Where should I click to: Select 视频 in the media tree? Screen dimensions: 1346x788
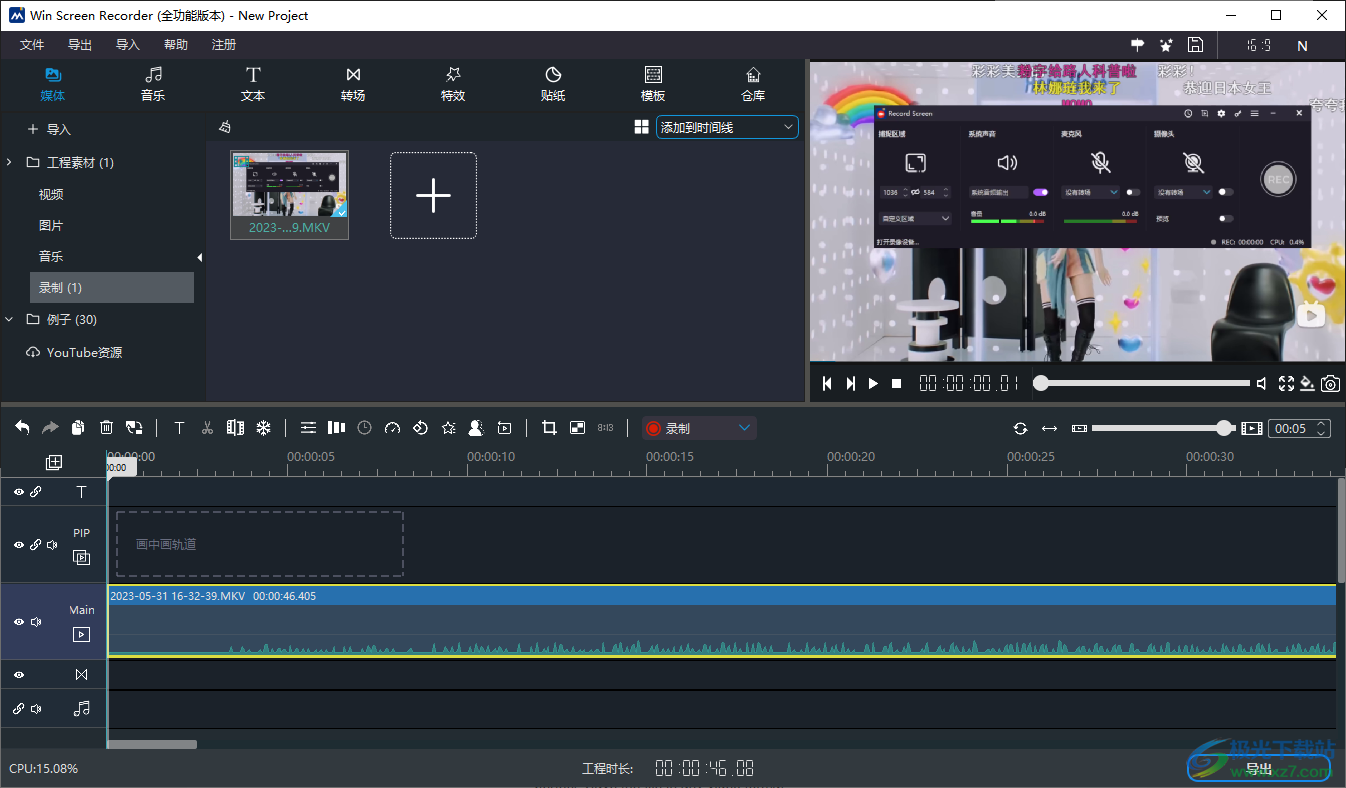point(51,195)
